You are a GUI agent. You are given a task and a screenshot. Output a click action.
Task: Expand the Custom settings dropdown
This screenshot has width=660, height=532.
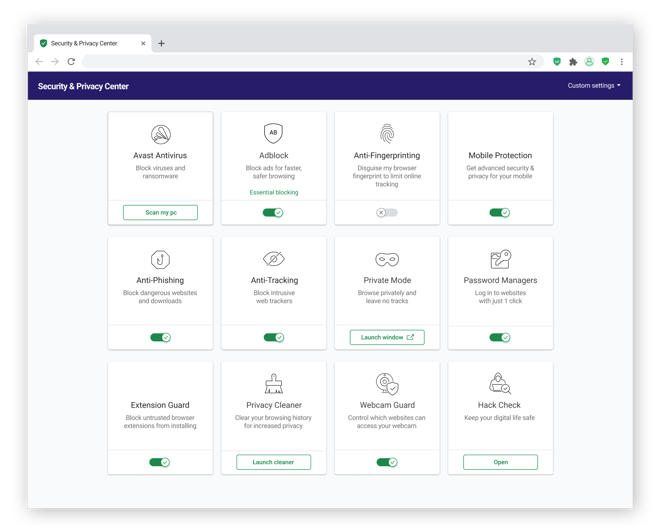pyautogui.click(x=594, y=85)
